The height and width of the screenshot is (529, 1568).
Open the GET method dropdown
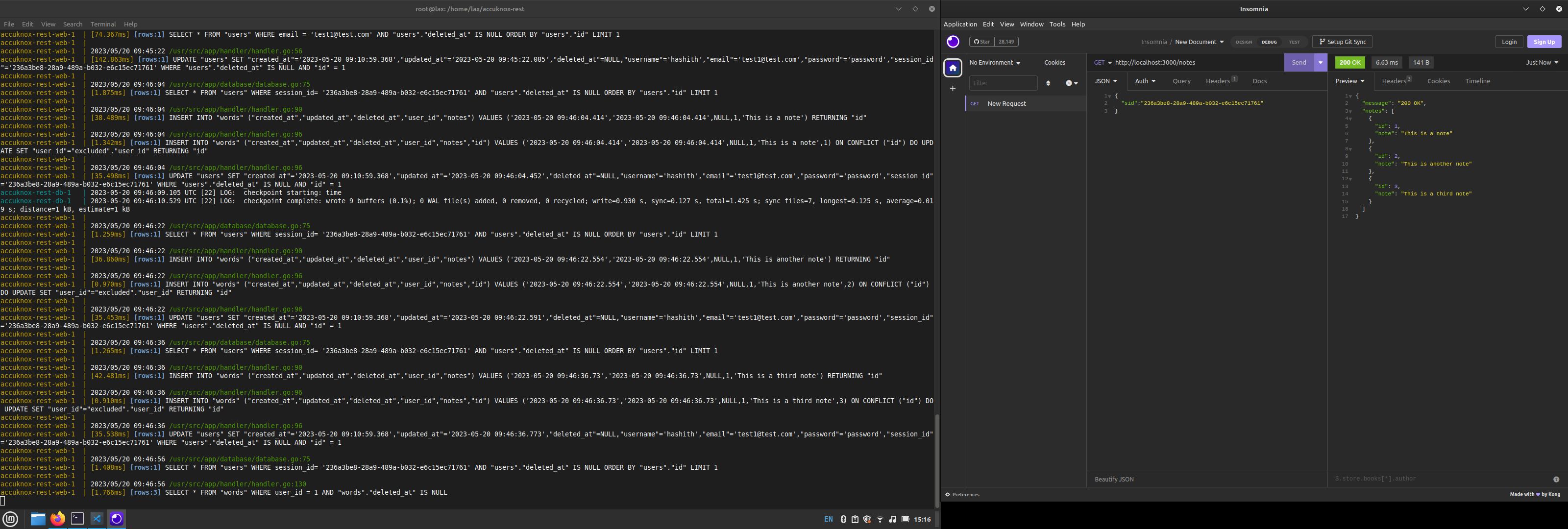pos(1102,63)
